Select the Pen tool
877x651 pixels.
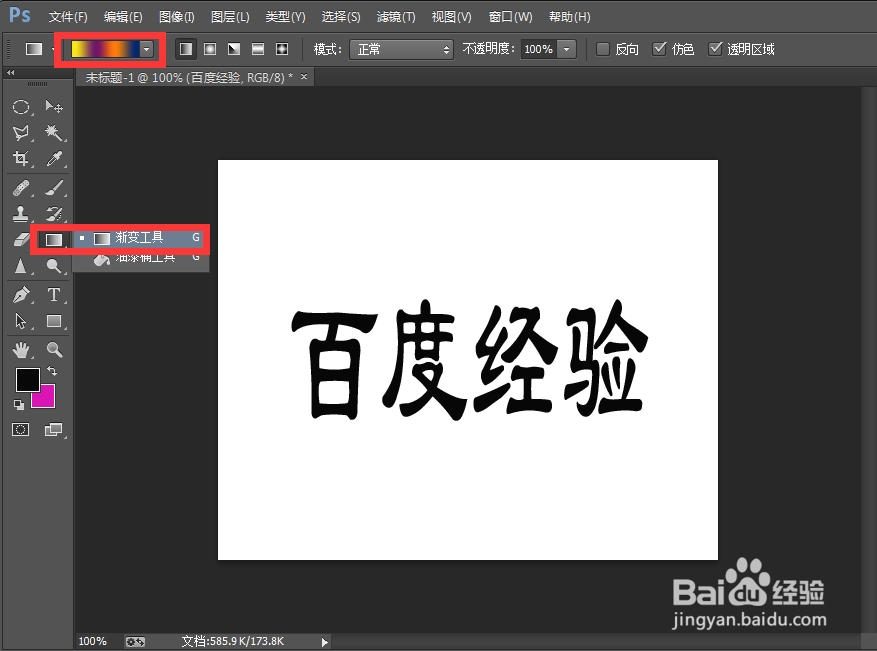click(21, 294)
